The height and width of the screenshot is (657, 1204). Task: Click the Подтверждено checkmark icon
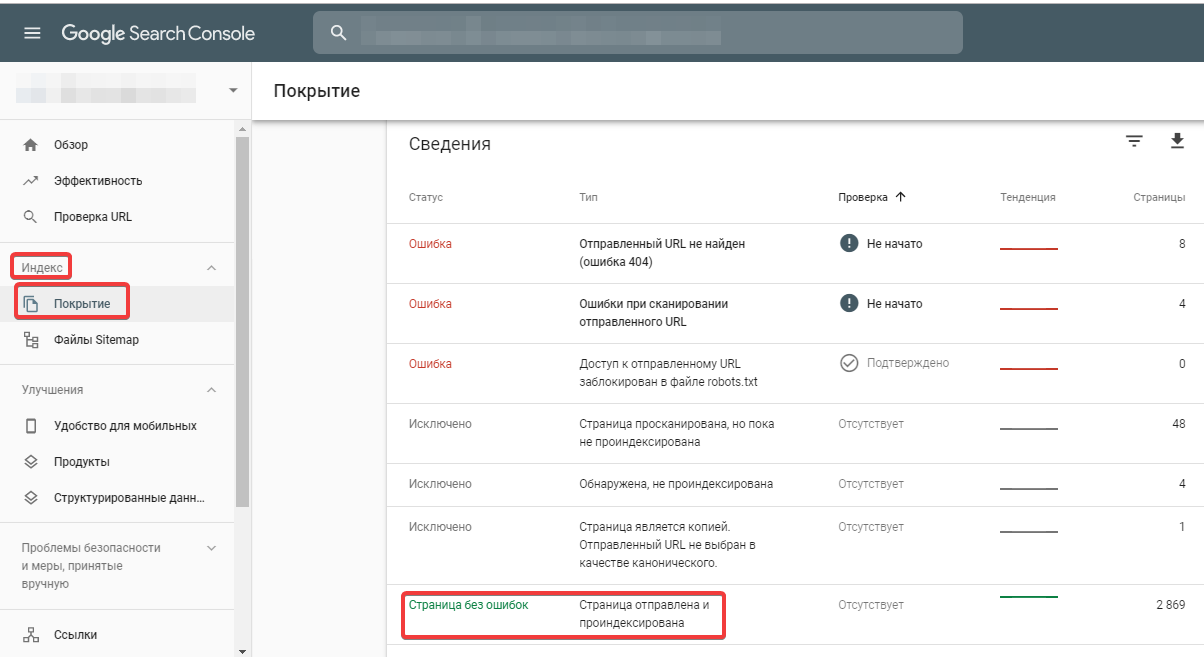[849, 364]
